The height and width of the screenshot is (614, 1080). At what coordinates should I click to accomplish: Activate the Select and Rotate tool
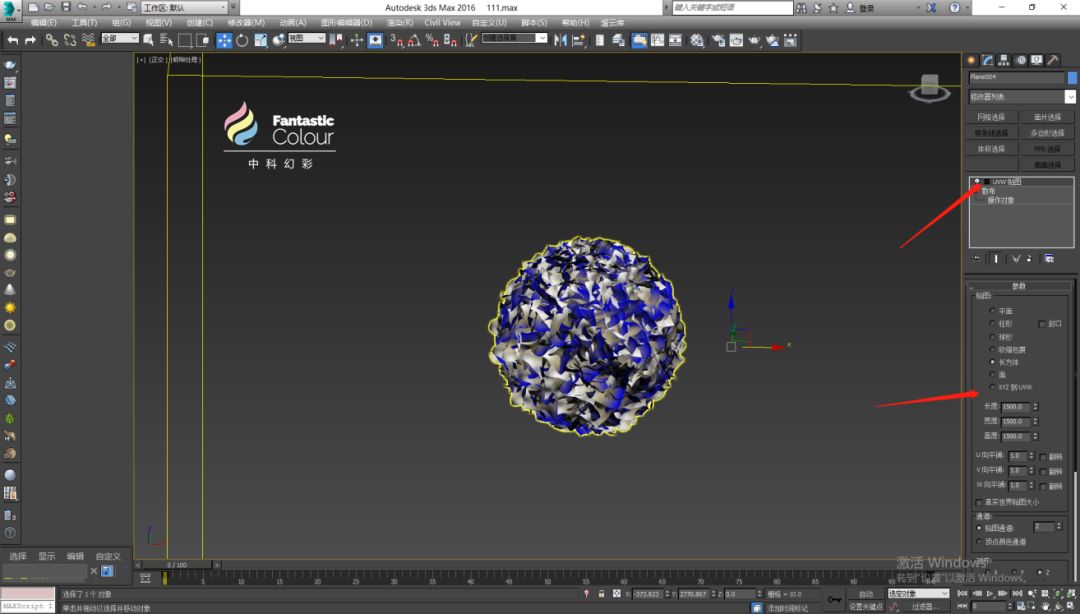pos(241,40)
